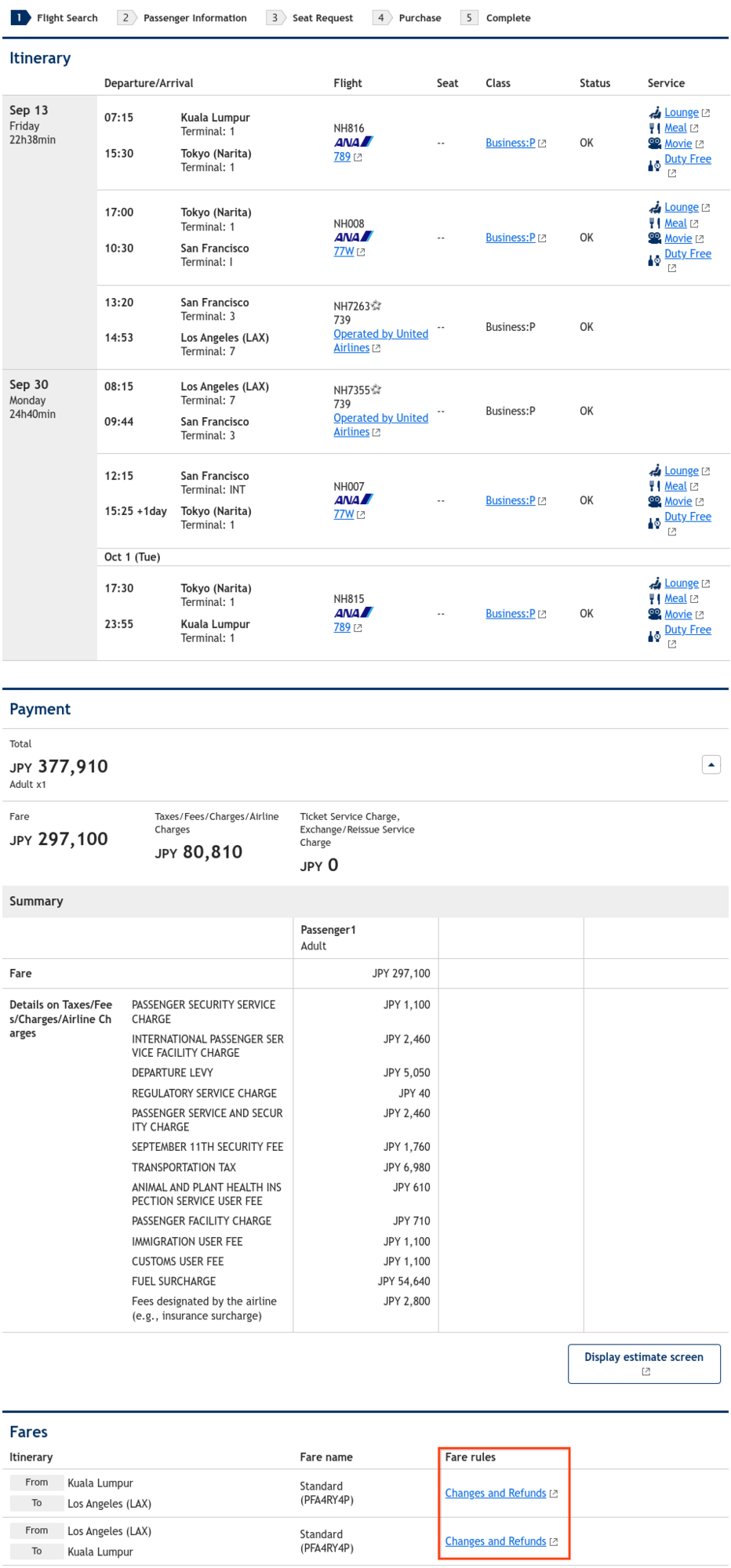731x1568 pixels.
Task: Click the Lounge icon for NH815
Action: point(655,583)
